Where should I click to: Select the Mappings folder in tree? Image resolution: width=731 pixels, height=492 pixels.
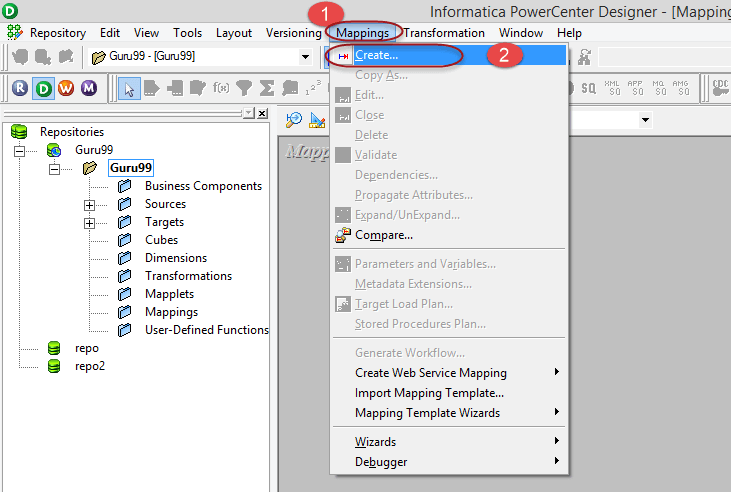[x=171, y=312]
